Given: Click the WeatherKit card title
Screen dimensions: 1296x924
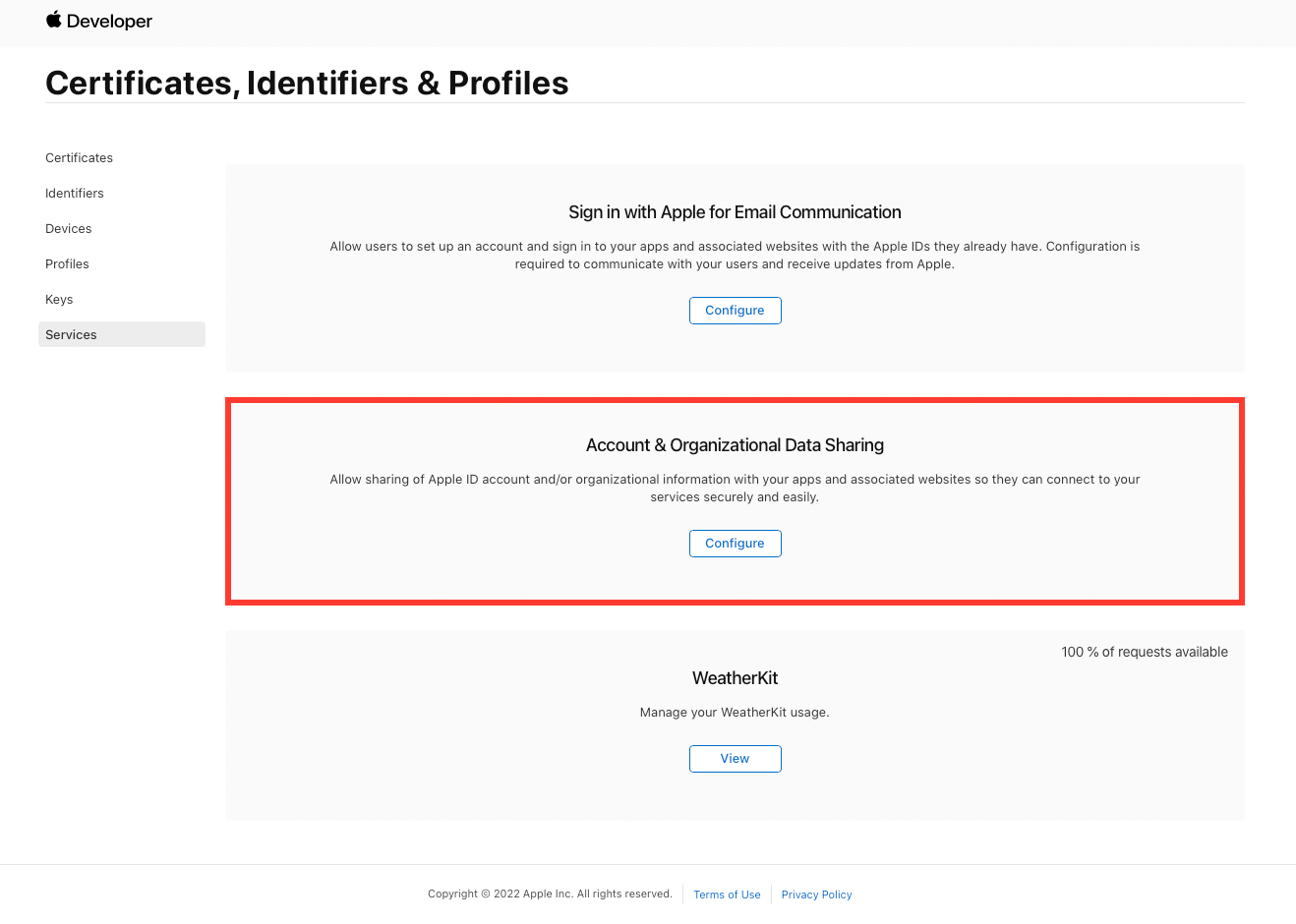Looking at the screenshot, I should 735,677.
